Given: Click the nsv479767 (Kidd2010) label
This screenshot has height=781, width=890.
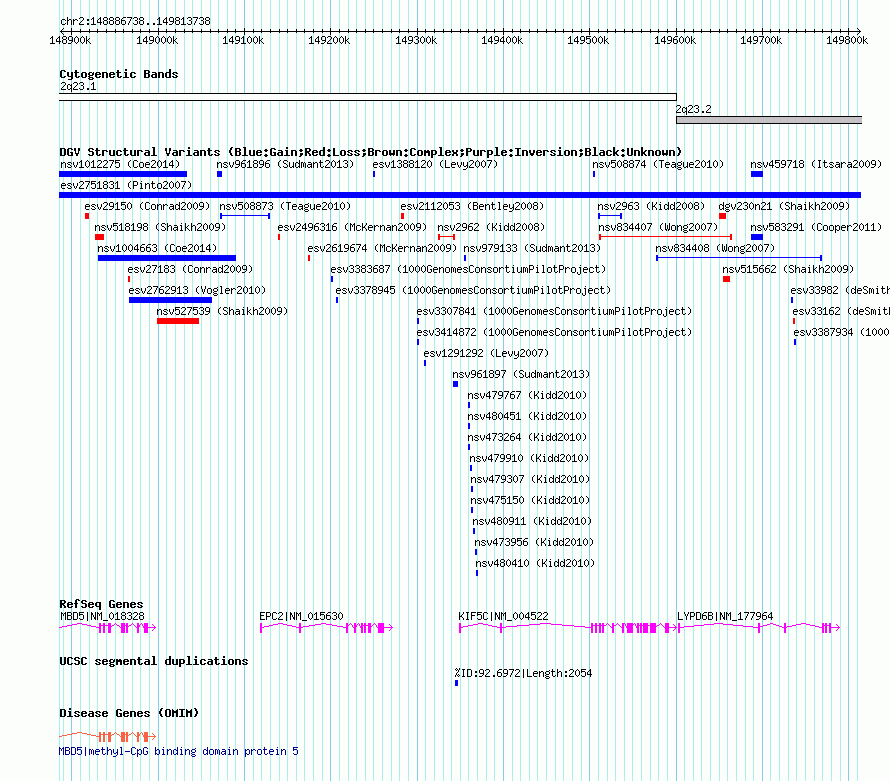Looking at the screenshot, I should pos(527,395).
